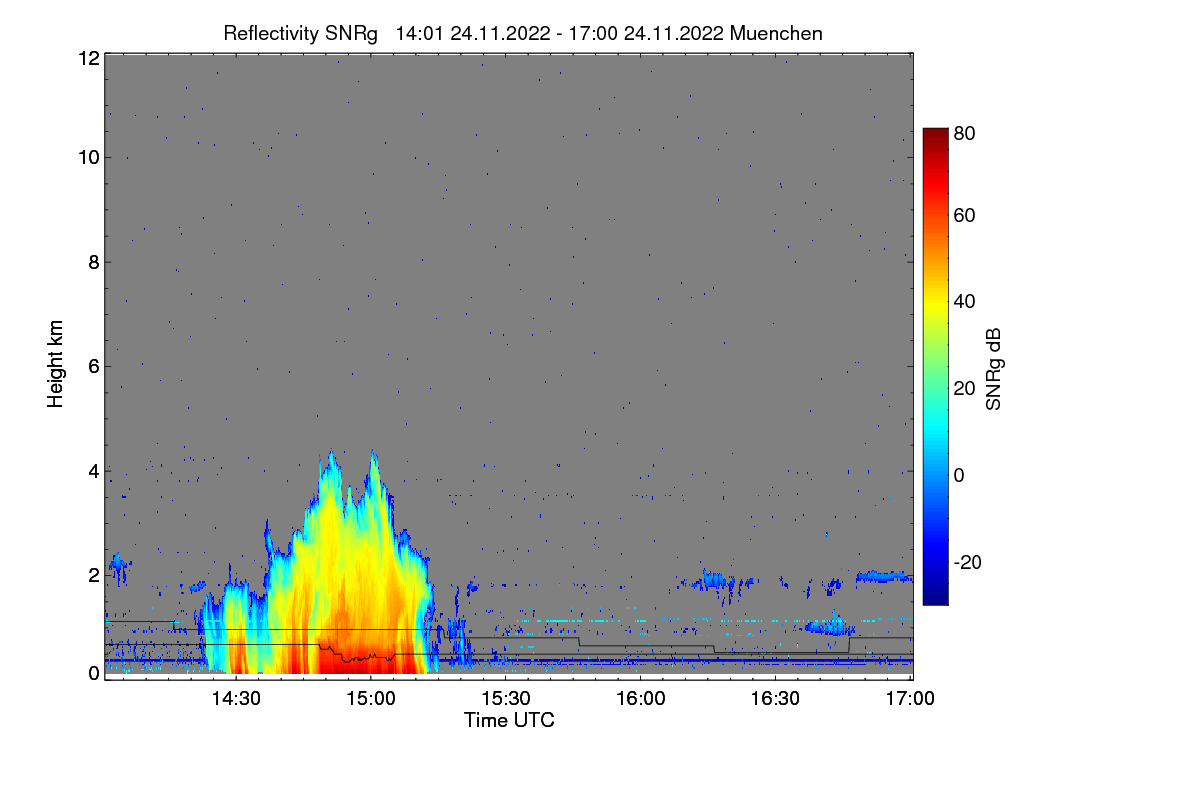This screenshot has height=800, width=1200.
Task: Click the colorbar value 60
Action: point(964,215)
